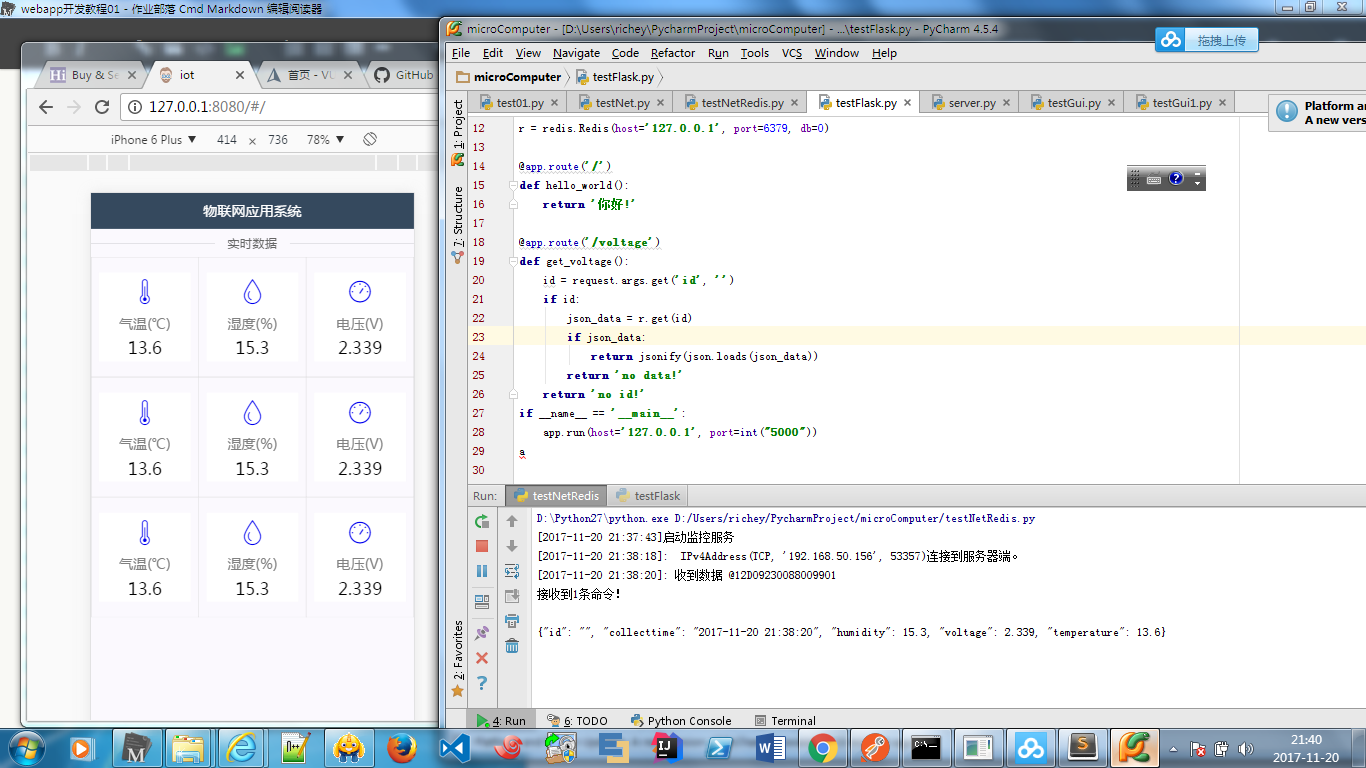Click the keyboard icon in floating IME toolbar

click(x=1154, y=179)
